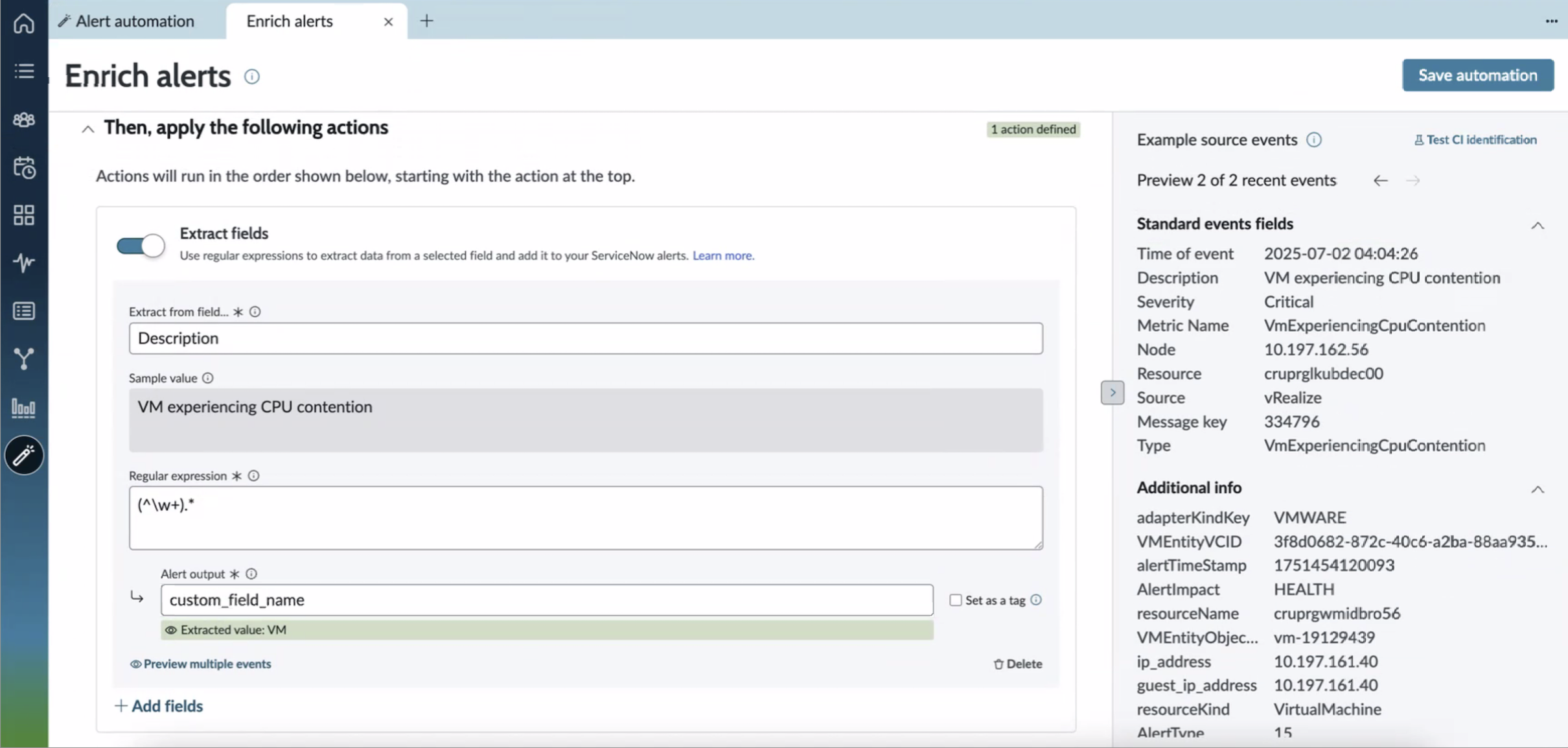Click the Alert output input field
The width and height of the screenshot is (1568, 748).
[x=547, y=600]
